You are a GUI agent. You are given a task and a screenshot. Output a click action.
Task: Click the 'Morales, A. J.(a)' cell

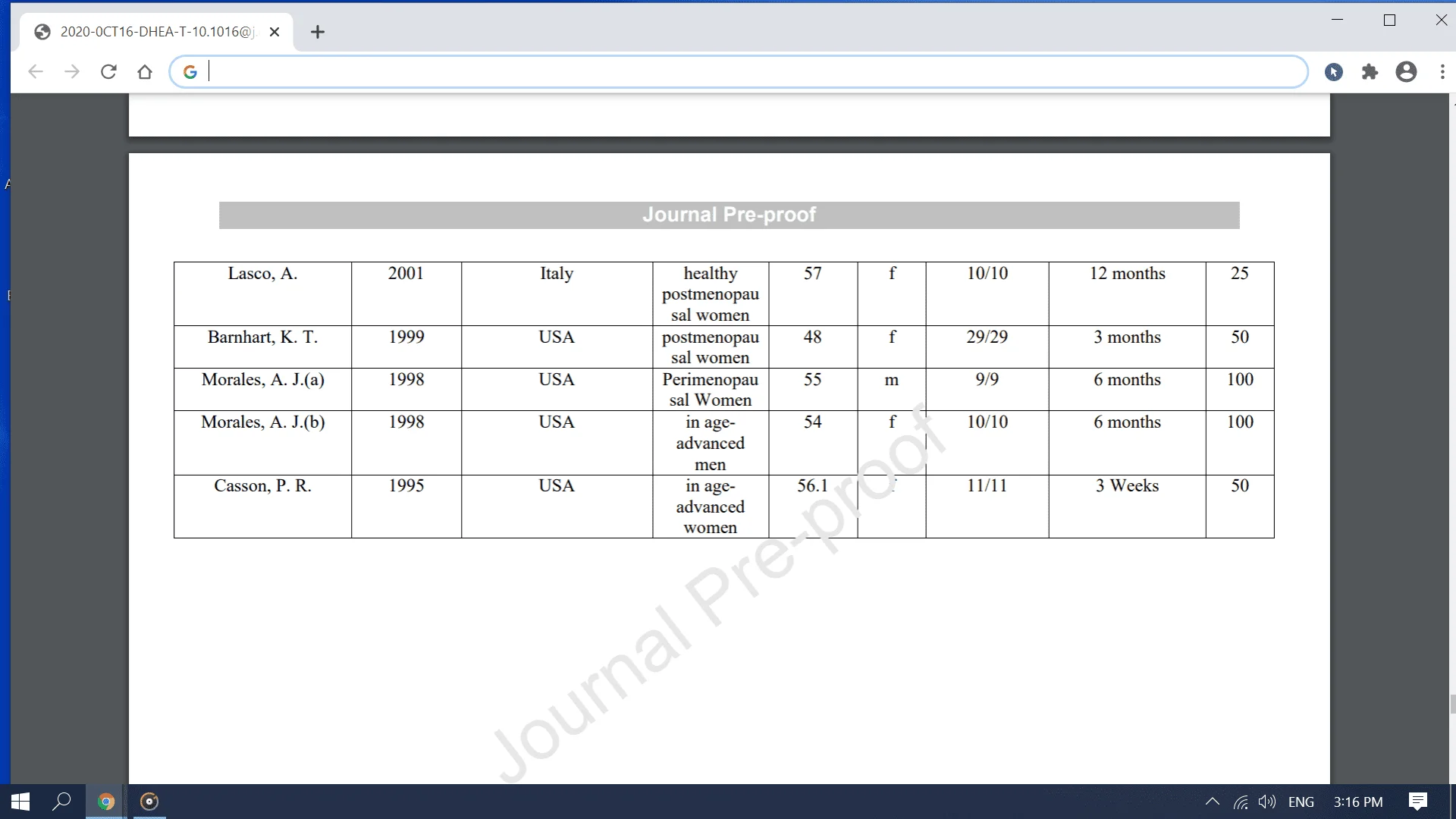point(262,390)
